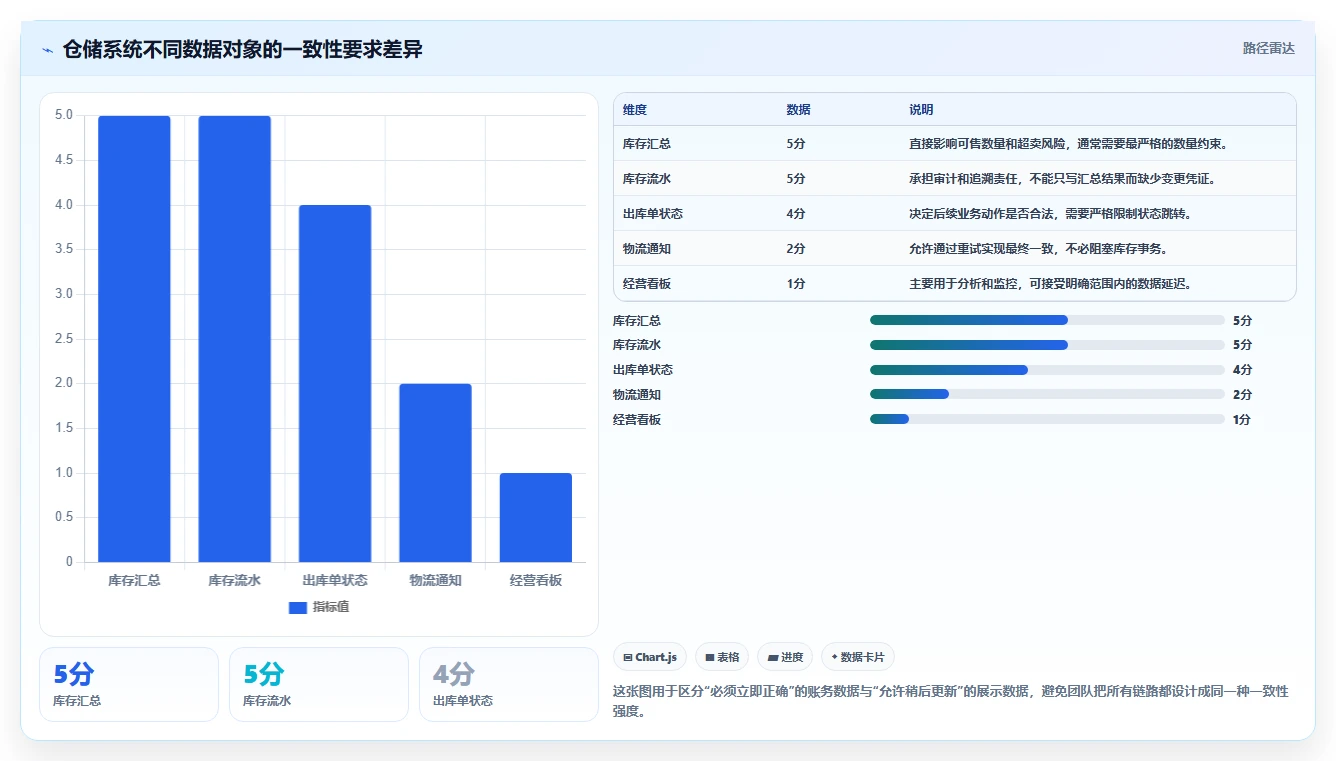Click the 说明 column header

click(x=921, y=110)
